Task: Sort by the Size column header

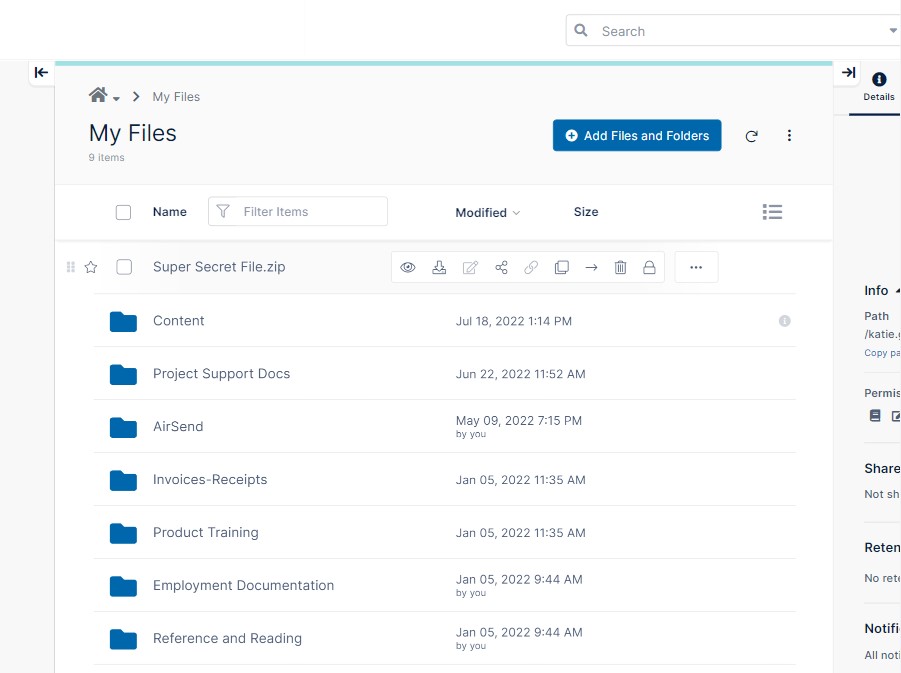Action: coord(586,212)
